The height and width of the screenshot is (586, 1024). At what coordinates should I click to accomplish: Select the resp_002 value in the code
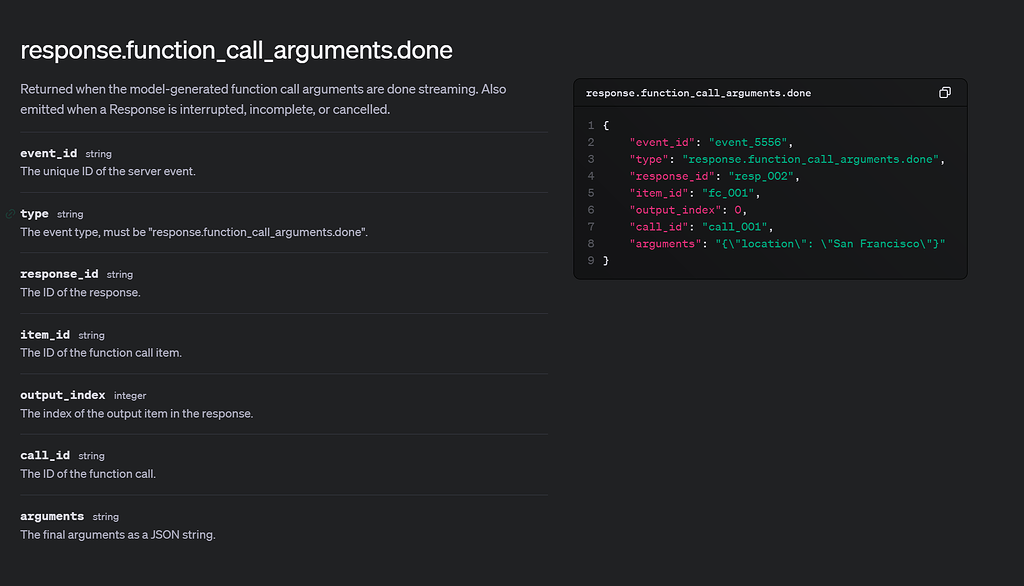(760, 175)
